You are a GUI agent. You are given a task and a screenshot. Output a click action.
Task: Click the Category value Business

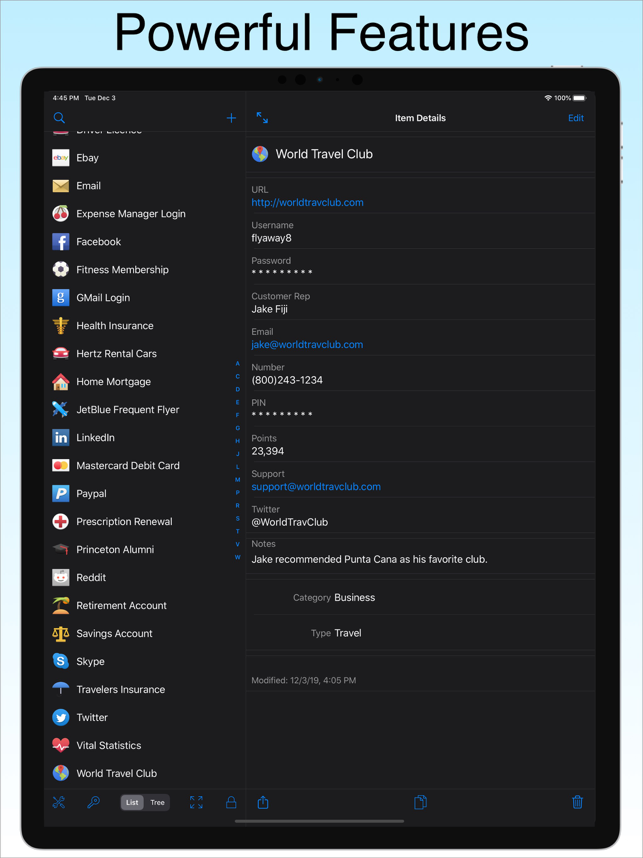(355, 598)
